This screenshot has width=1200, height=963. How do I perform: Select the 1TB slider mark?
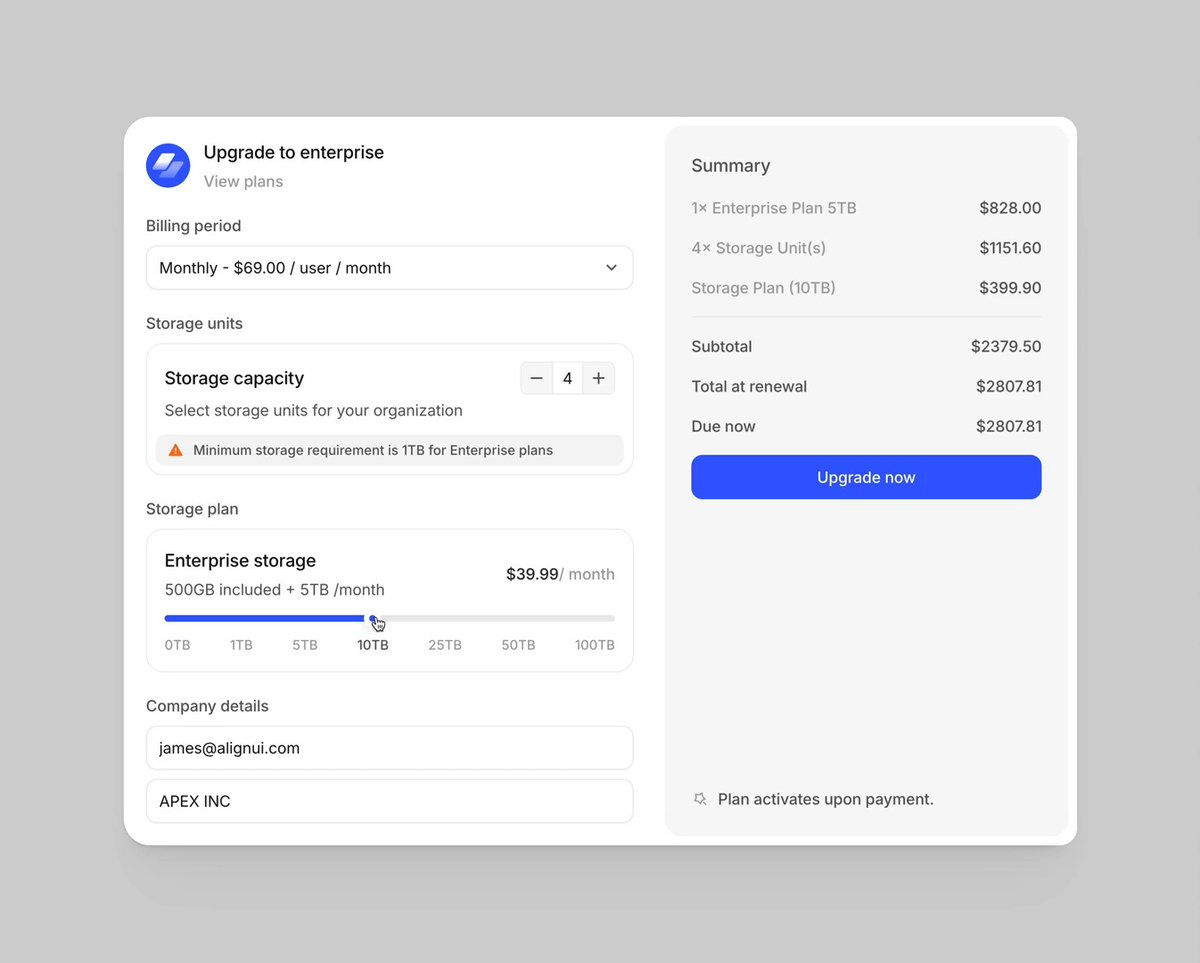click(x=241, y=645)
